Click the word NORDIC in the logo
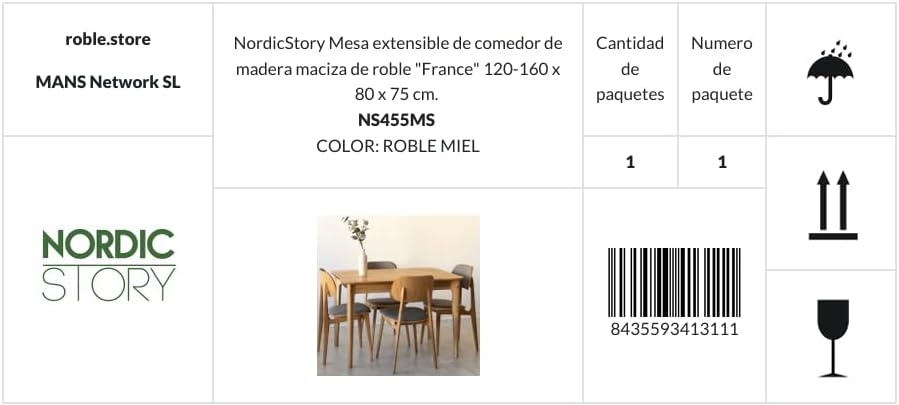Viewport: 899px width, 405px height. click(x=109, y=244)
